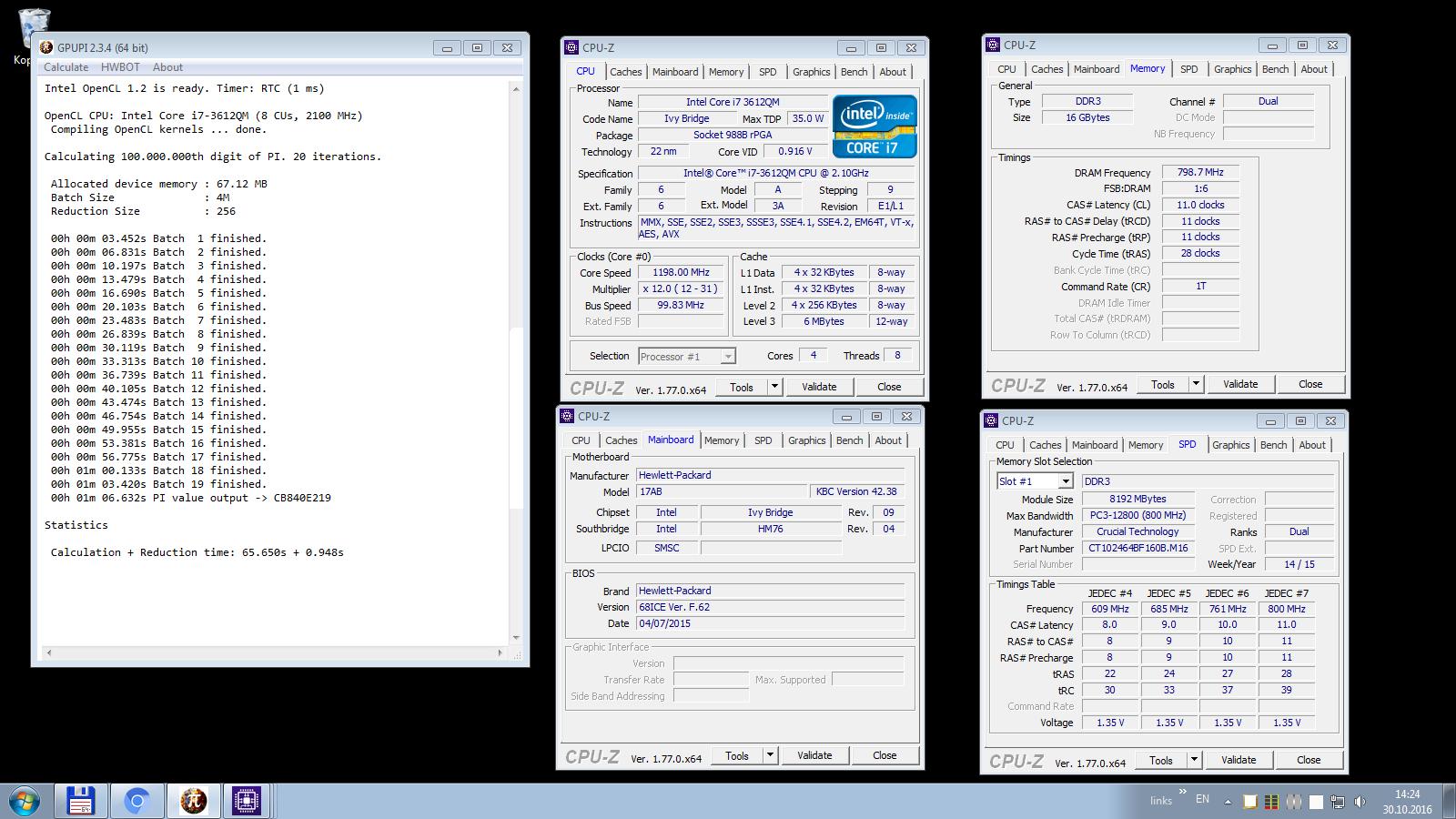Screen dimensions: 1456x819
Task: Click the GPUPI pi taskbar icon
Action: 192,801
